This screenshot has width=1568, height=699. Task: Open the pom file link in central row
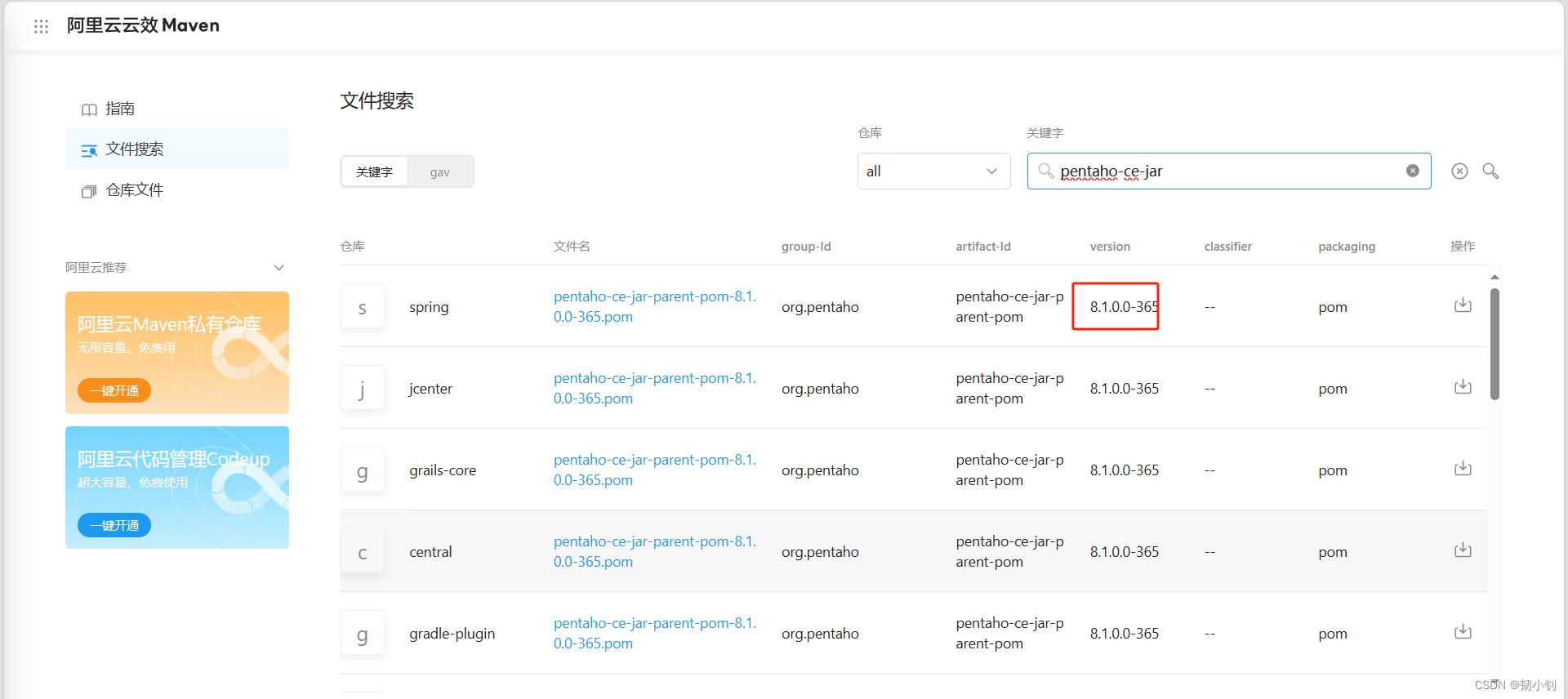click(655, 551)
